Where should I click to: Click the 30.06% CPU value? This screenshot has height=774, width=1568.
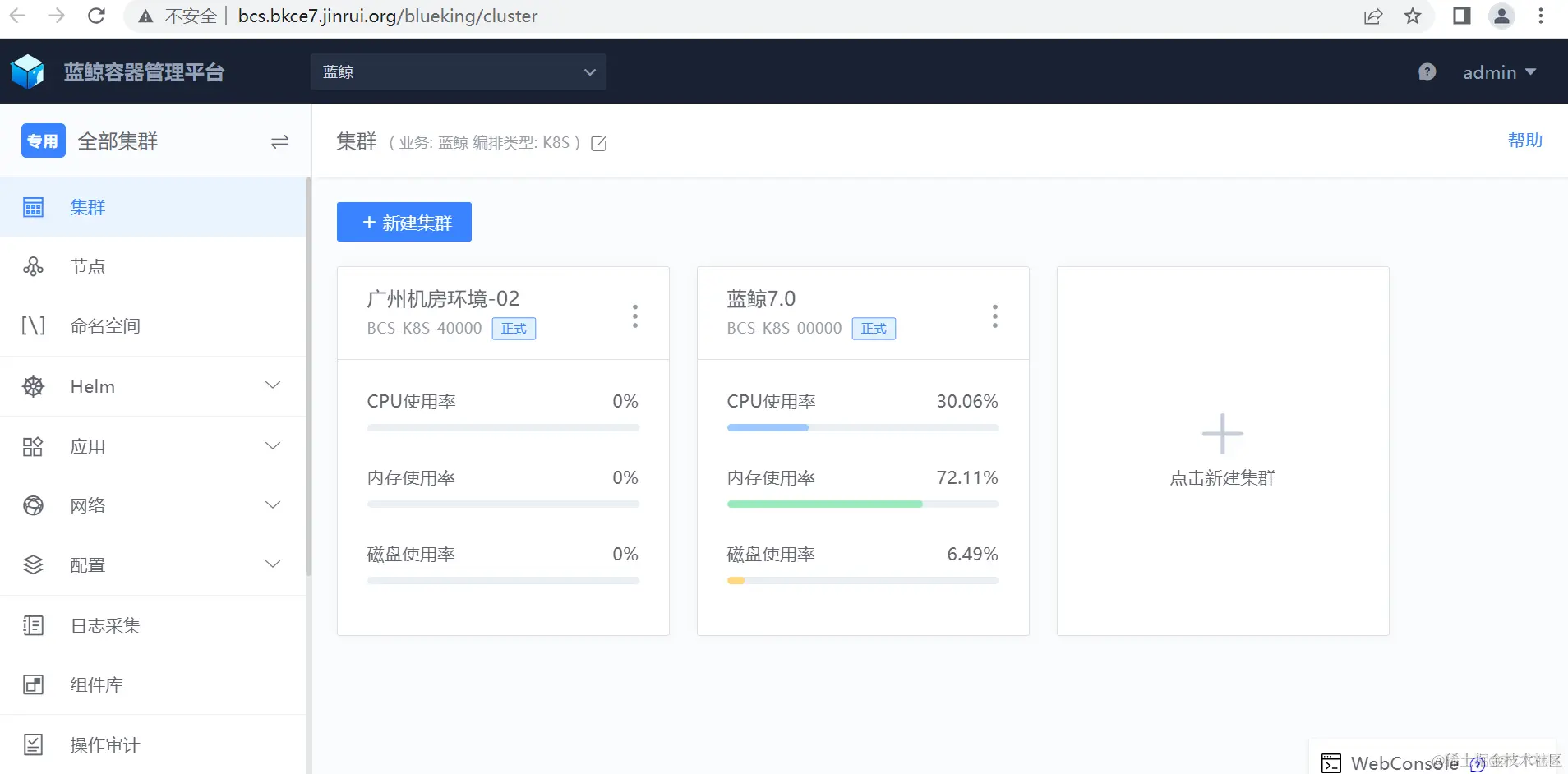pos(967,401)
